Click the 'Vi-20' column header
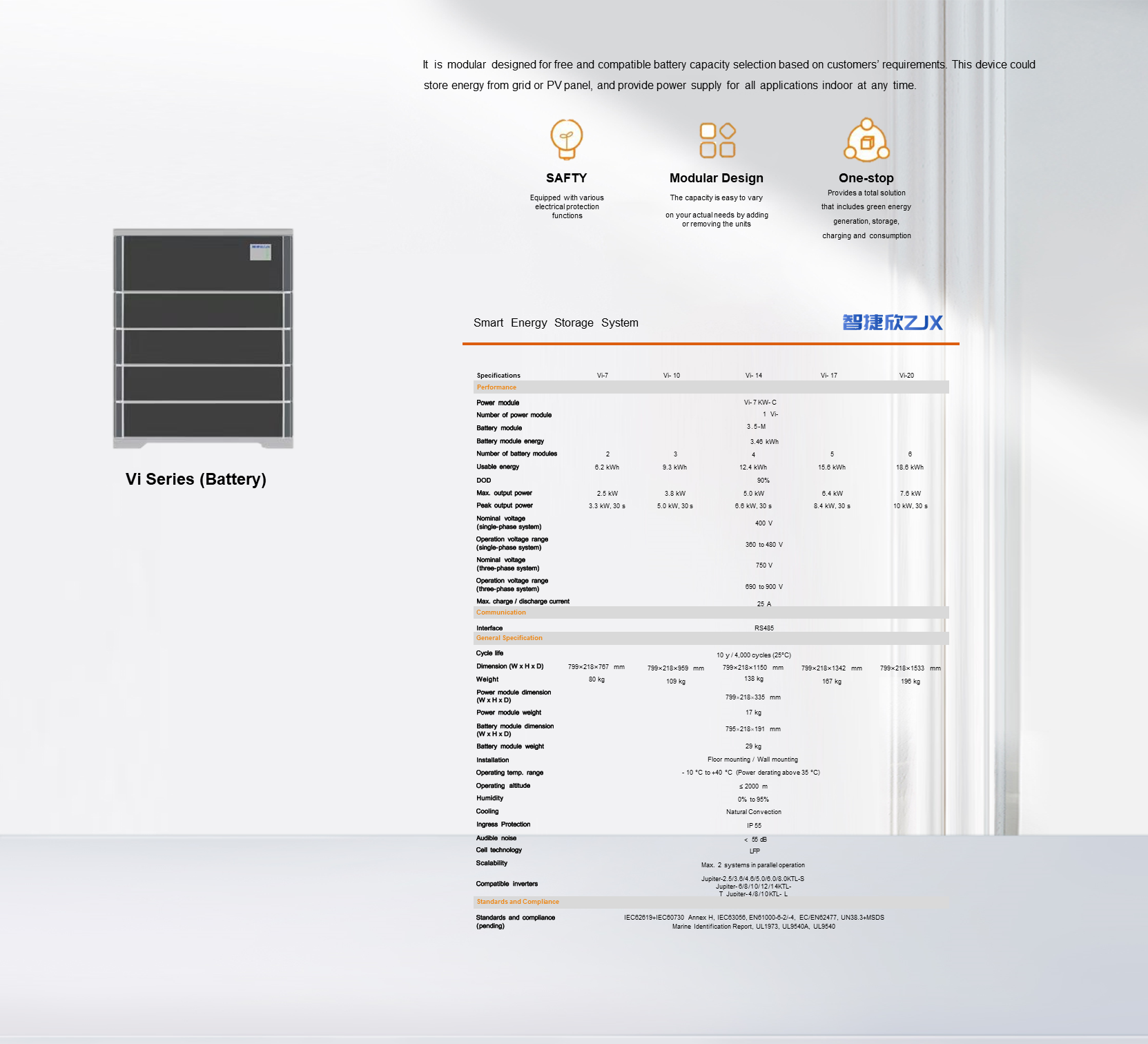 tap(906, 376)
